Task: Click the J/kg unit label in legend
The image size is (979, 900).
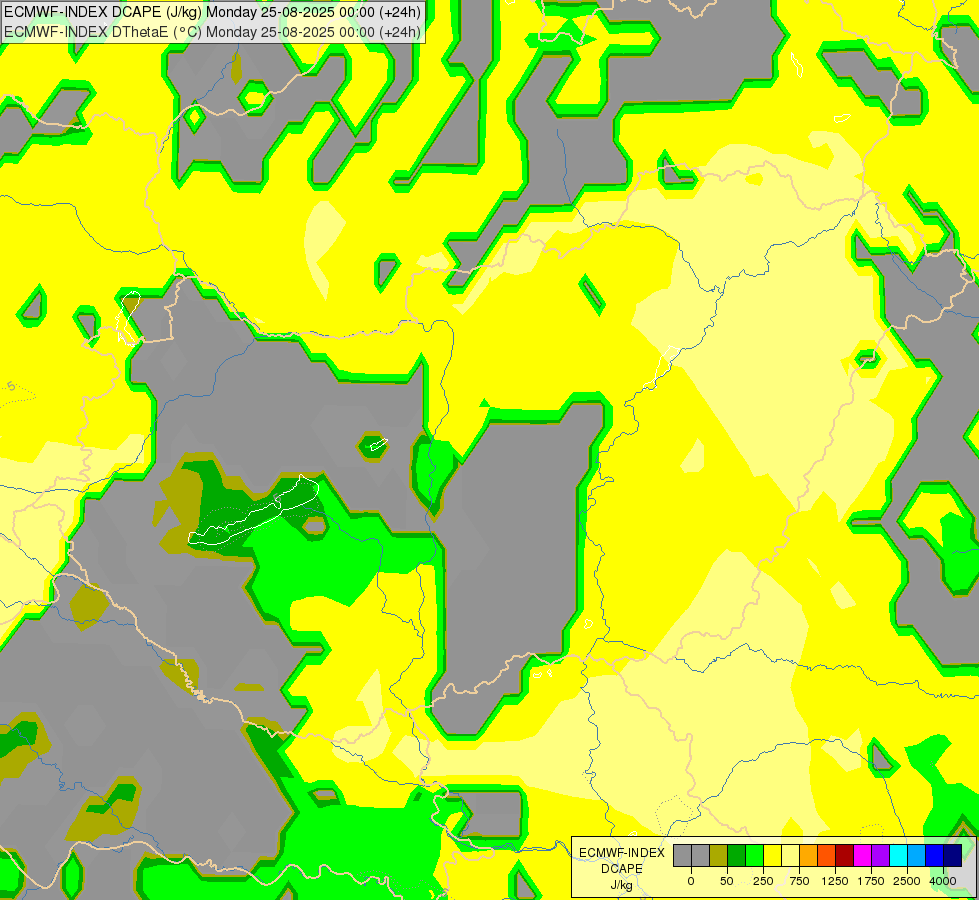Action: coord(622,885)
